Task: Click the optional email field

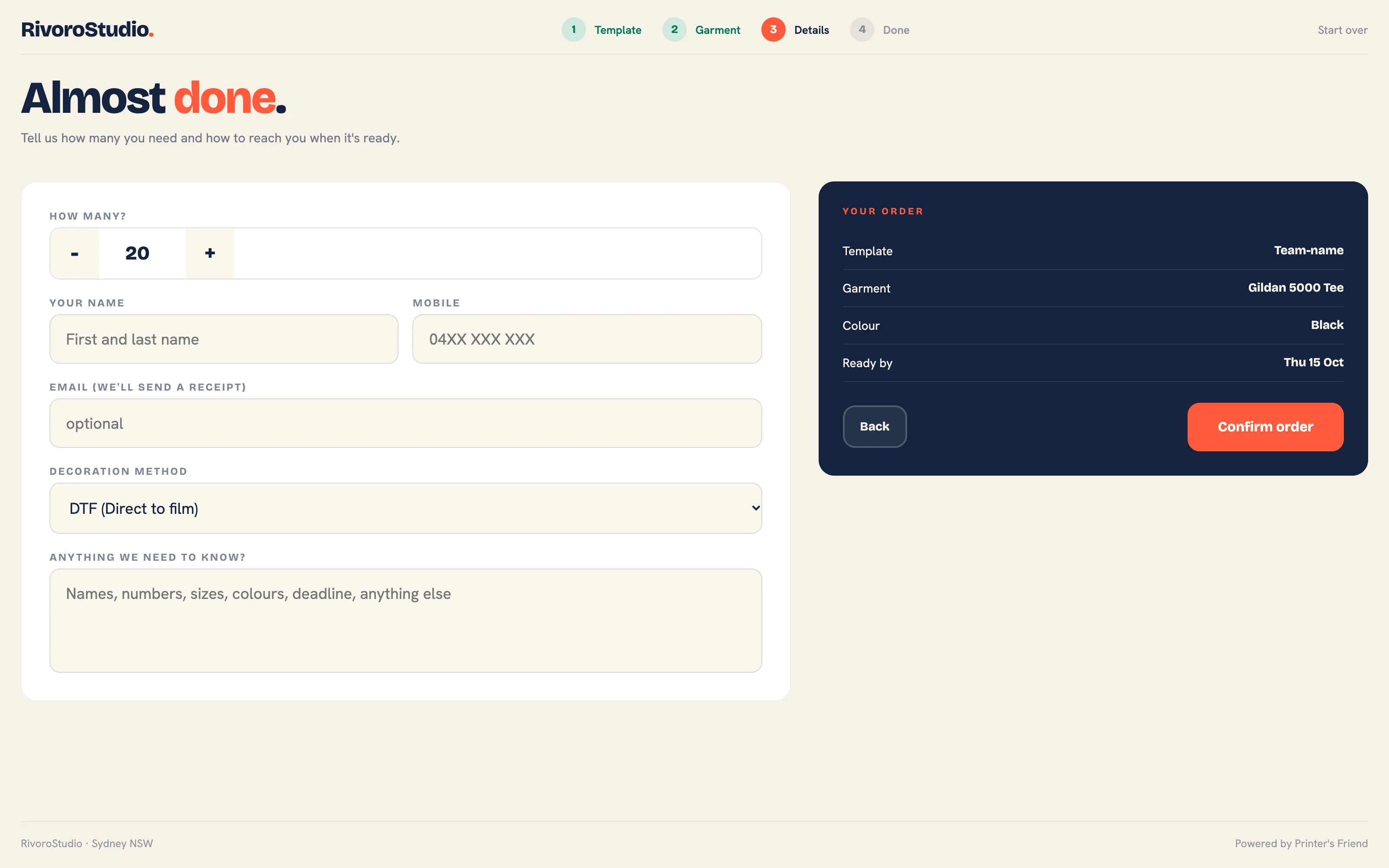Action: tap(405, 423)
